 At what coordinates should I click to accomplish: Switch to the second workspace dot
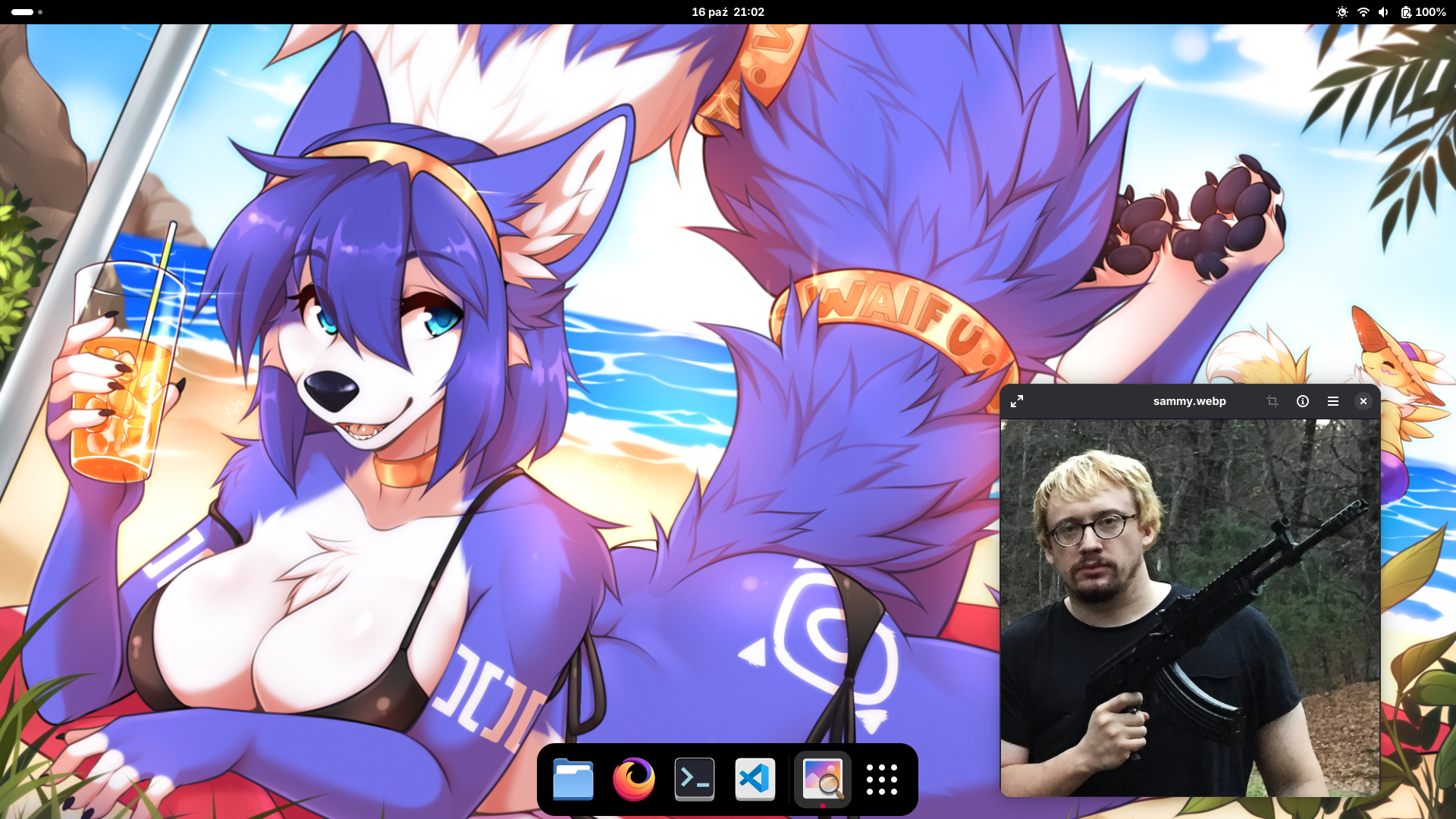point(40,12)
